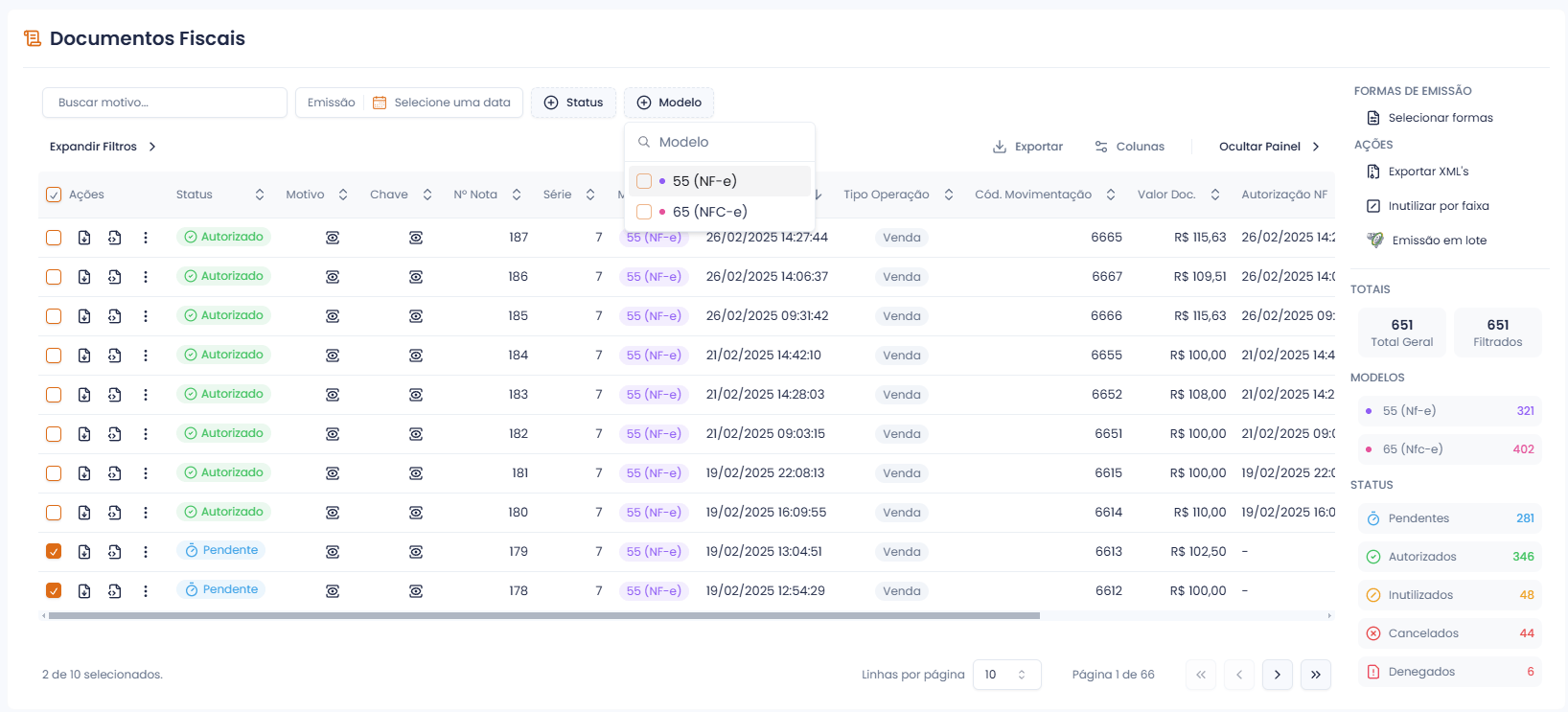This screenshot has height=712, width=1568.
Task: Open the three-dot actions menu for nota 185
Action: point(146,316)
